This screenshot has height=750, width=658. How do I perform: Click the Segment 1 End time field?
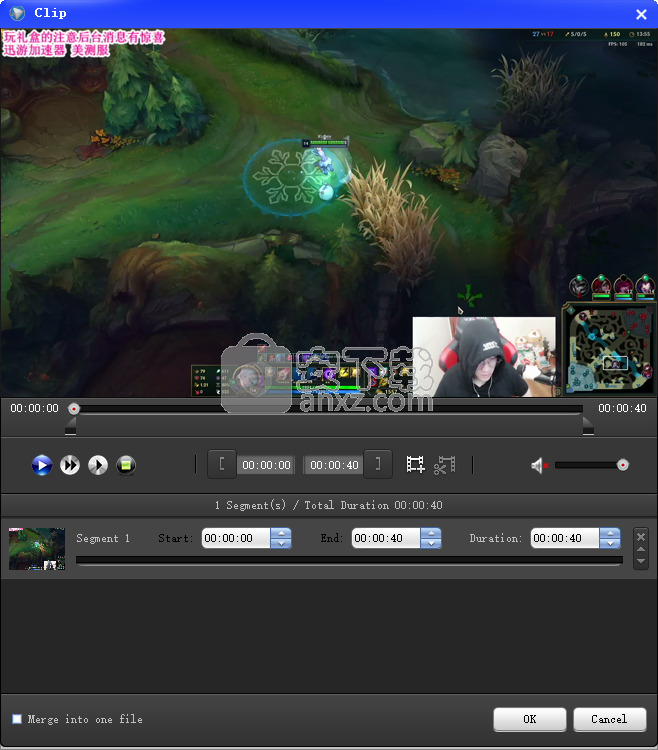(386, 538)
